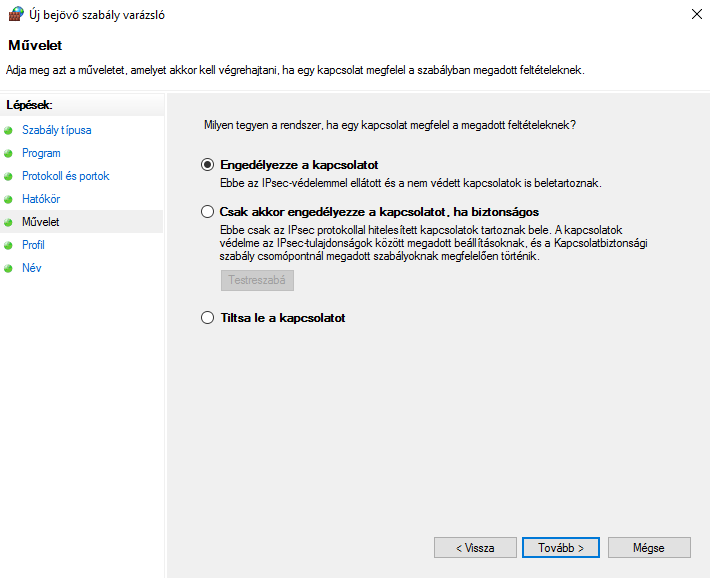Click the green bullet beside Profil
This screenshot has width=710, height=578.
9,245
